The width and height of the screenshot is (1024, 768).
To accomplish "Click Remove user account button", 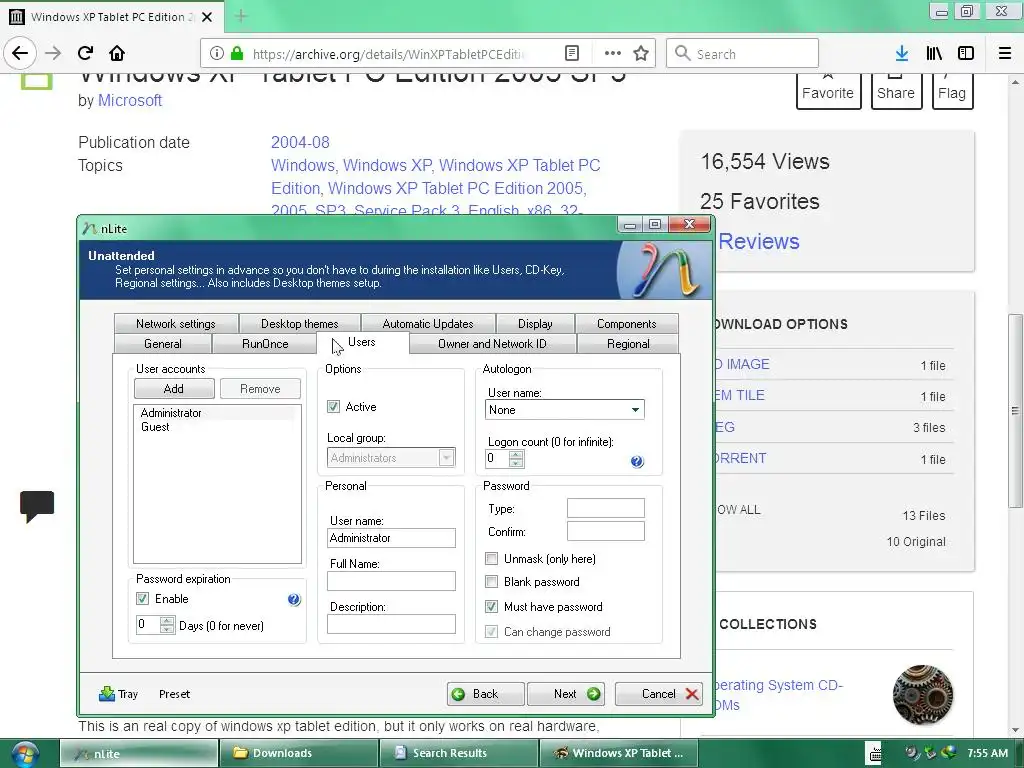I will click(260, 389).
